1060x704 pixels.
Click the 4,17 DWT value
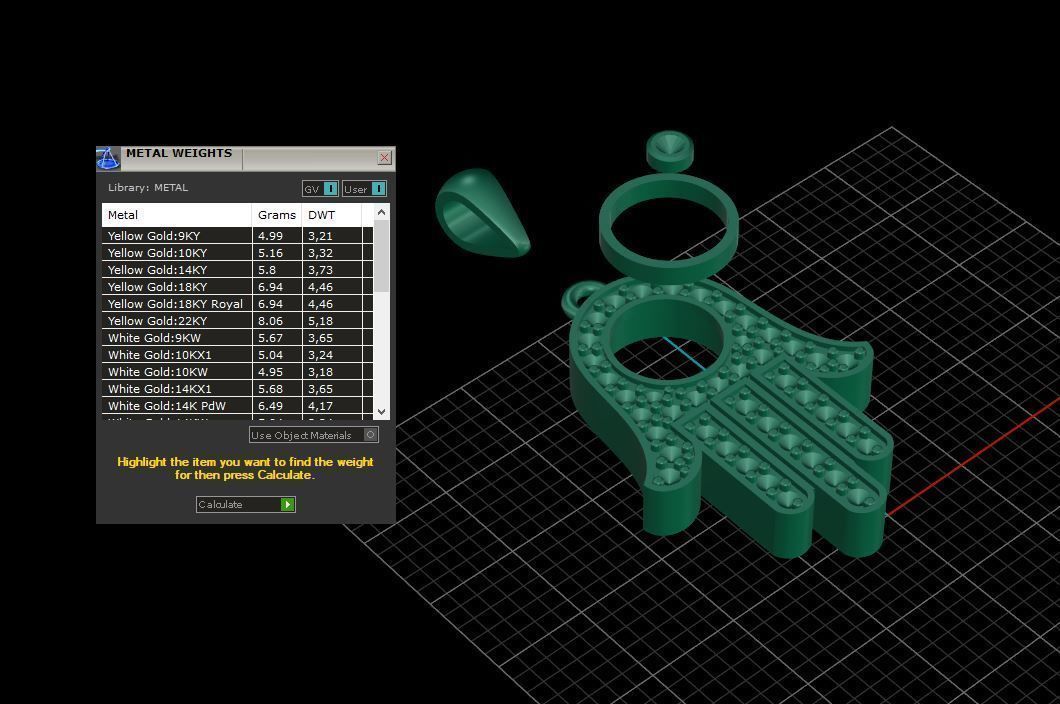click(320, 406)
